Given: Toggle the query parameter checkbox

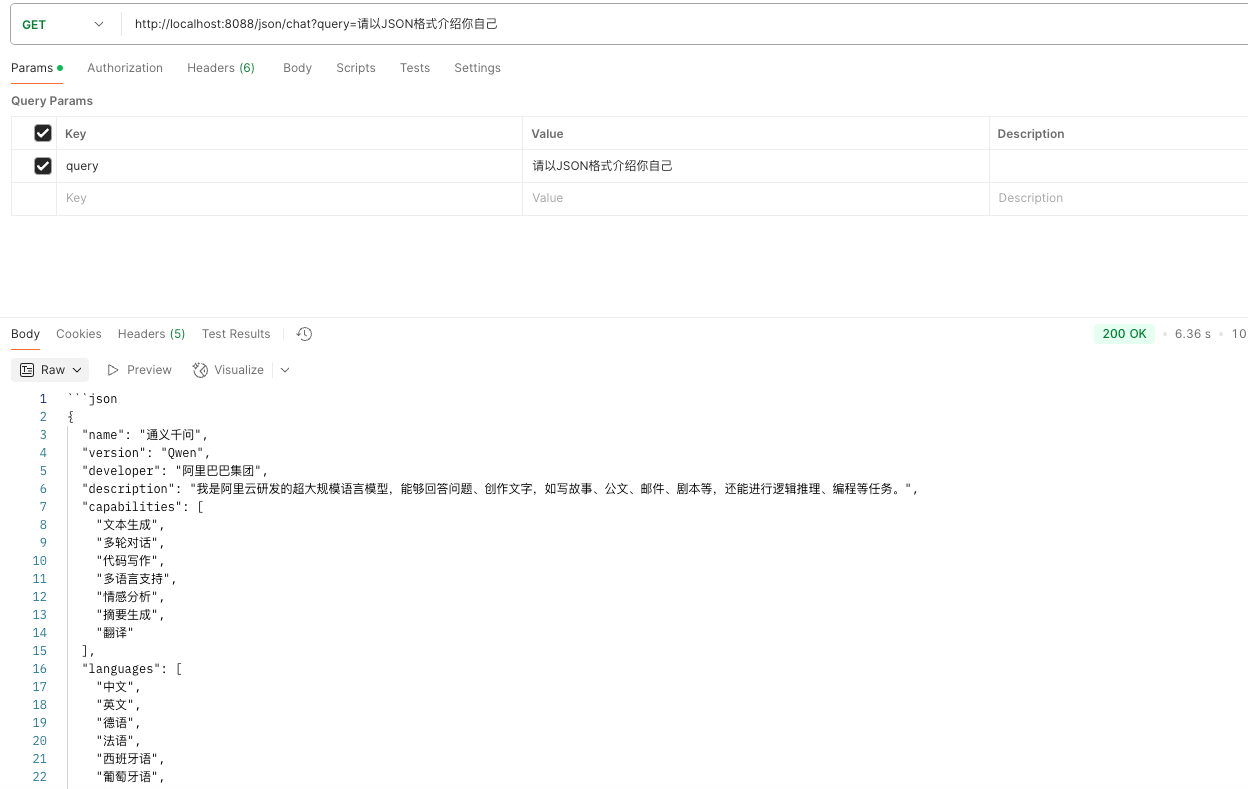Looking at the screenshot, I should [x=43, y=166].
